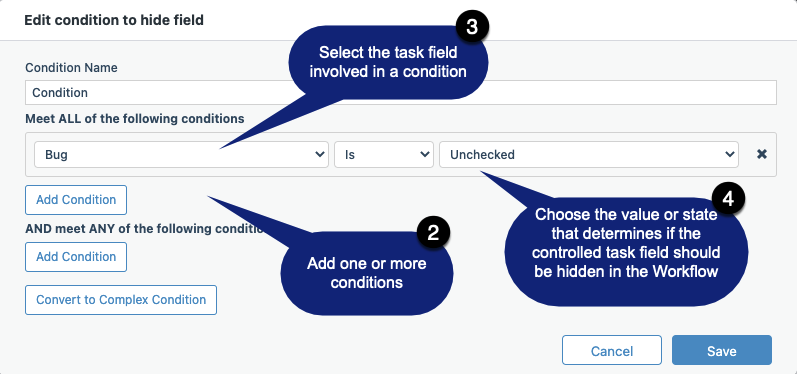Expand the Is operator dropdown
The height and width of the screenshot is (374, 797).
pyautogui.click(x=384, y=154)
